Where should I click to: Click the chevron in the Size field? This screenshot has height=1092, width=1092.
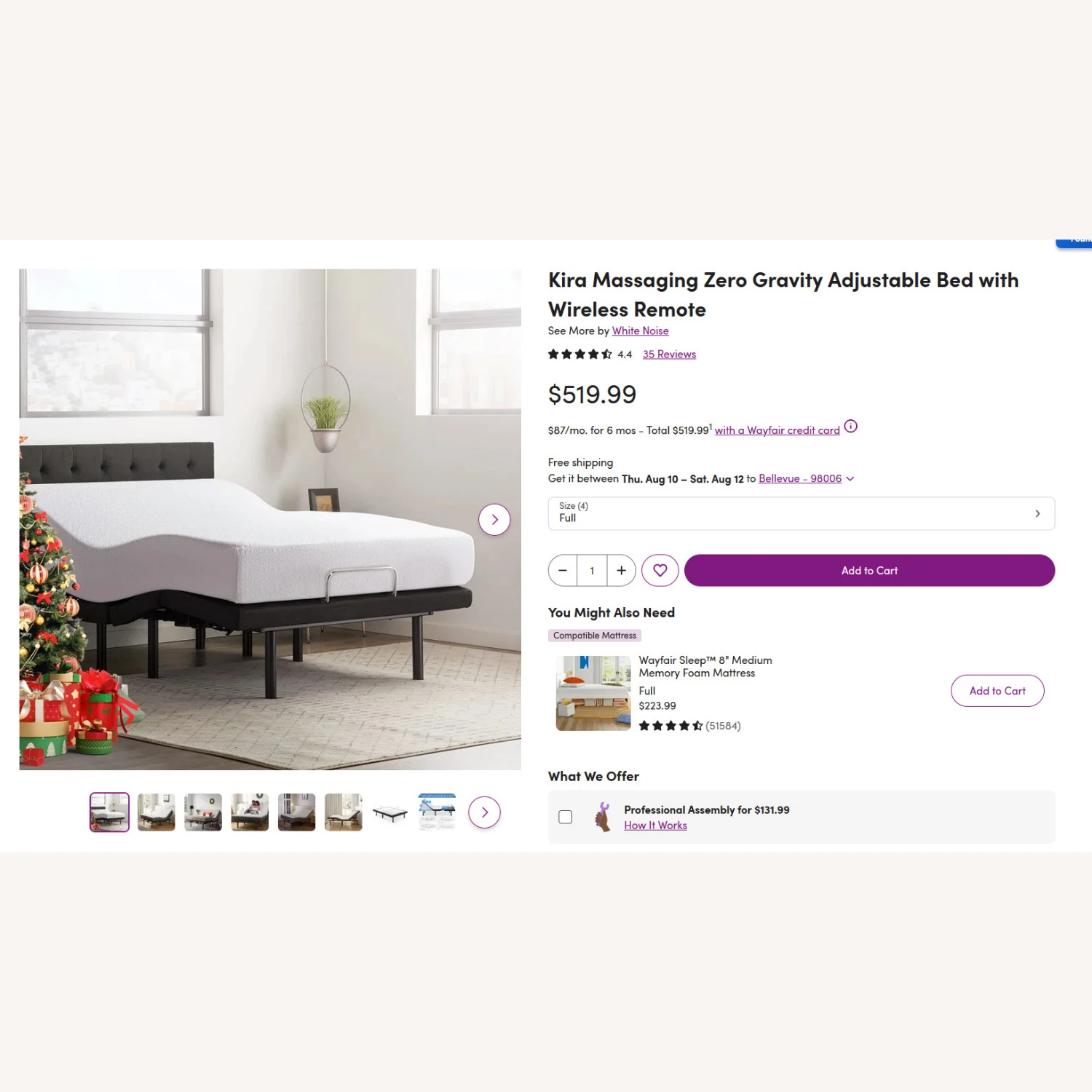click(x=1037, y=514)
